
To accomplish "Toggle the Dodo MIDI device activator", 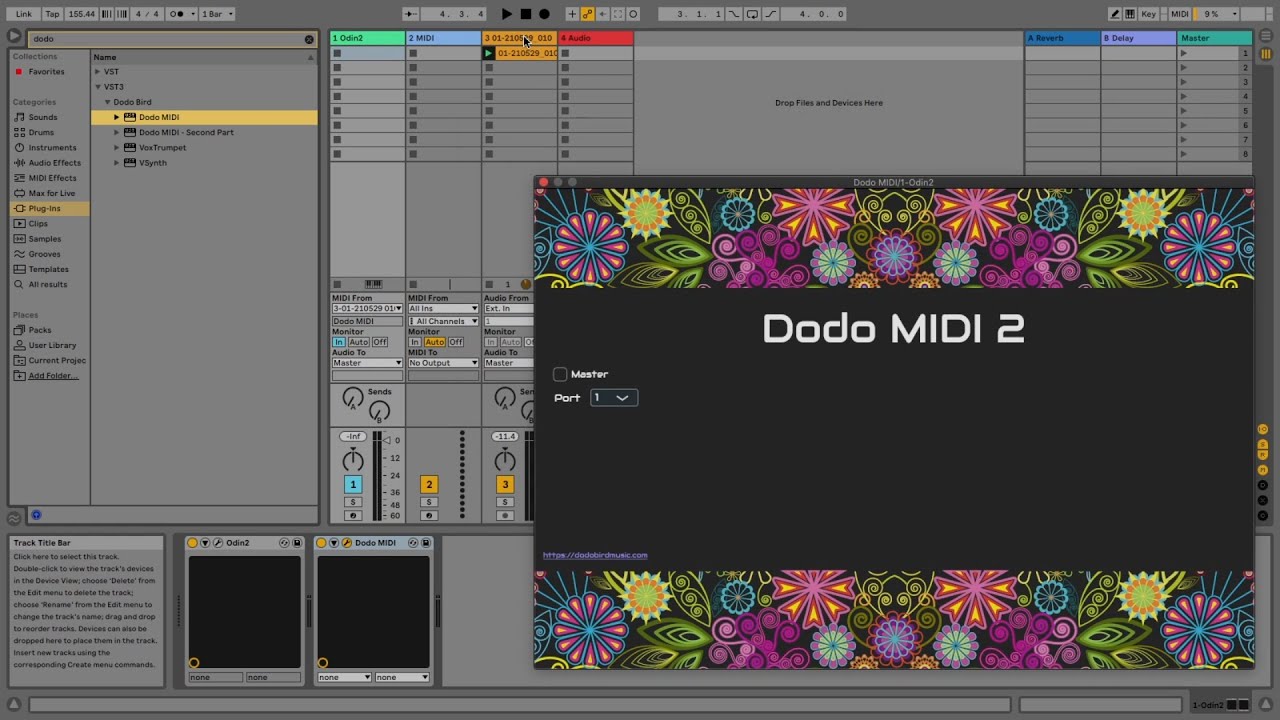I will pos(322,543).
